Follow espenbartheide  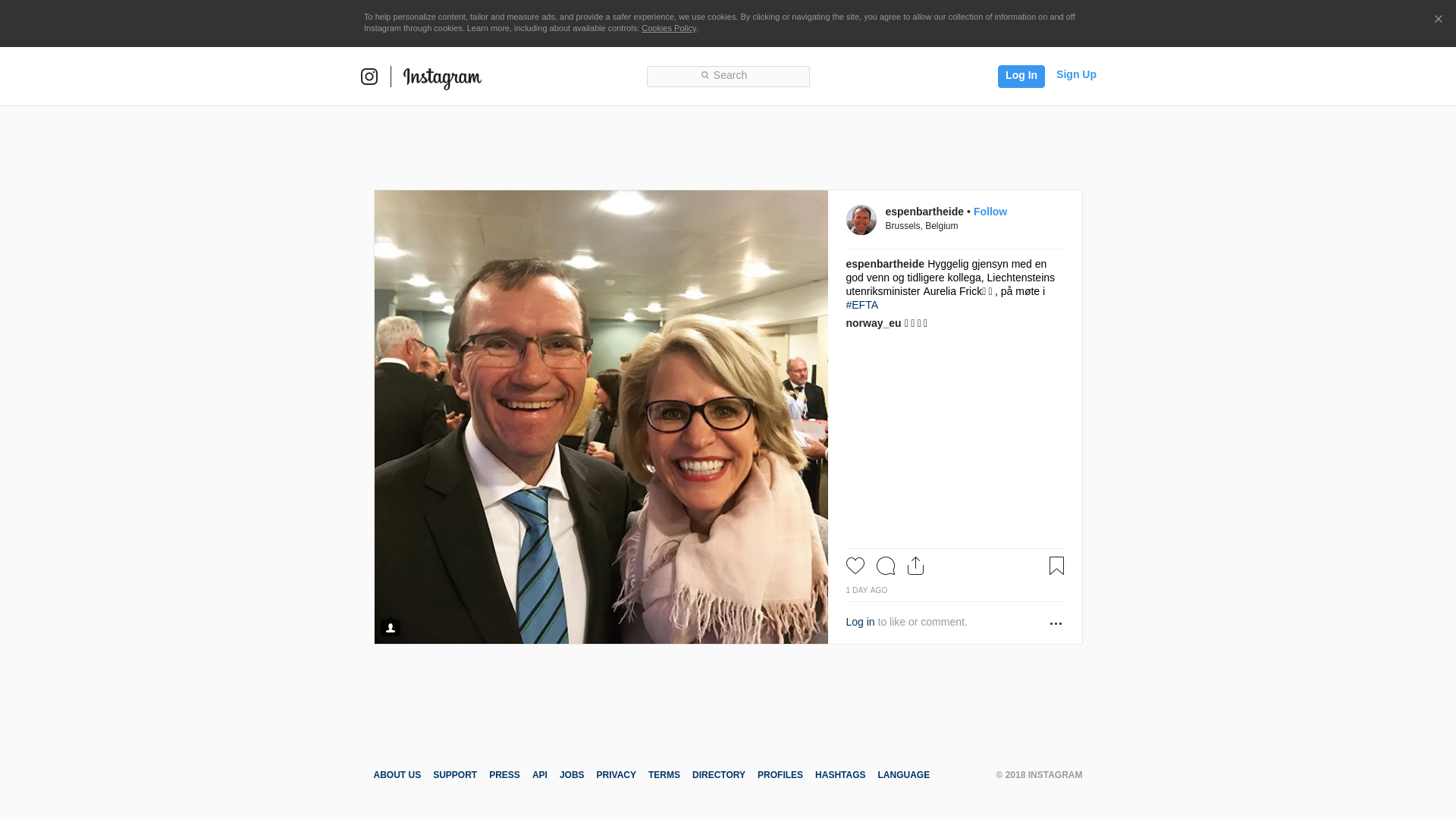pyautogui.click(x=990, y=212)
